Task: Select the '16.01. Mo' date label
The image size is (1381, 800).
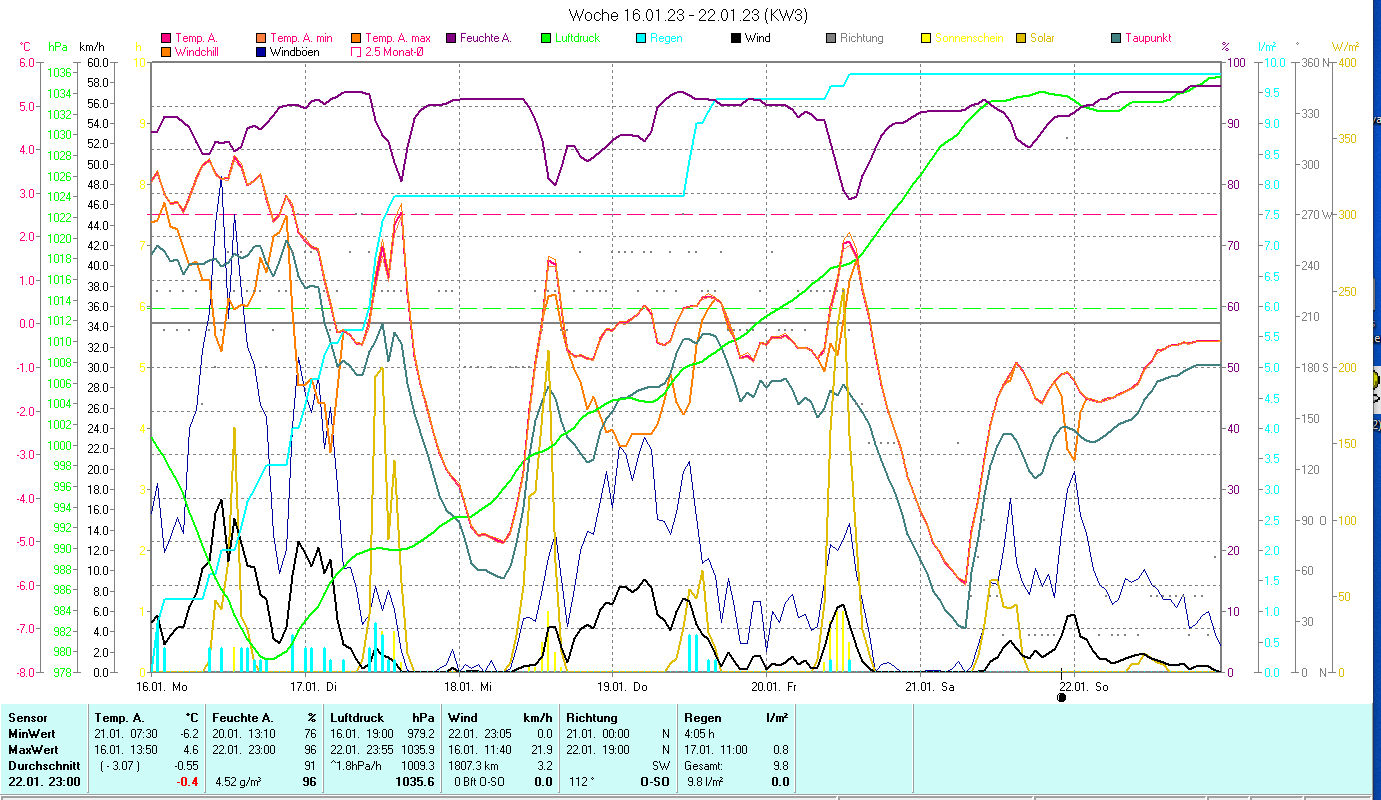Action: (162, 686)
